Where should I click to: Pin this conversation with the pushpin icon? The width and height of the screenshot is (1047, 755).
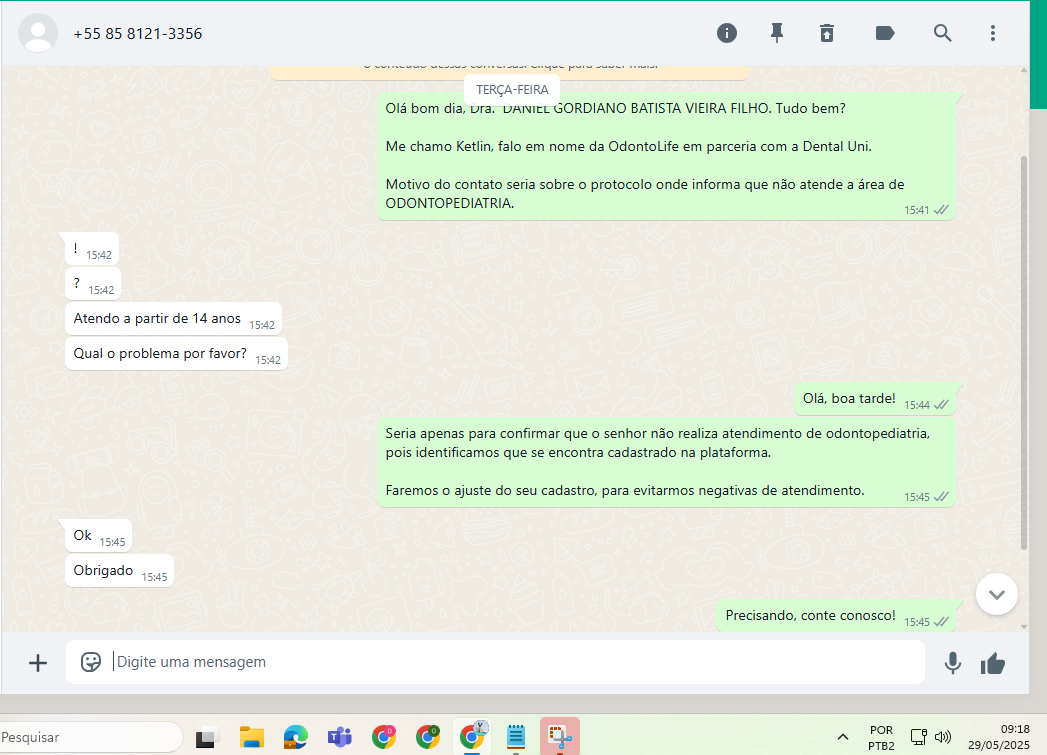pyautogui.click(x=777, y=33)
